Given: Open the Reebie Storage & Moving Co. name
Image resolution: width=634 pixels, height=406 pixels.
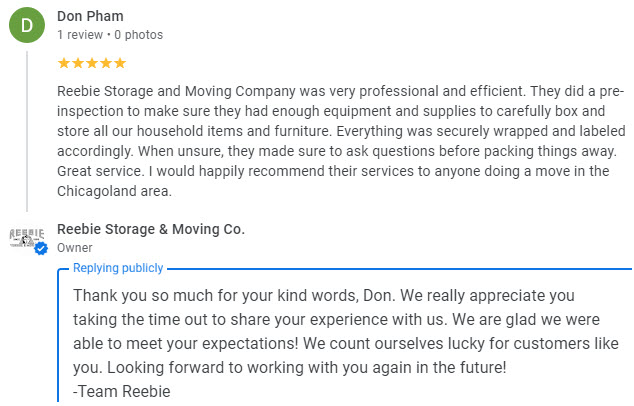Looking at the screenshot, I should click(x=151, y=229).
